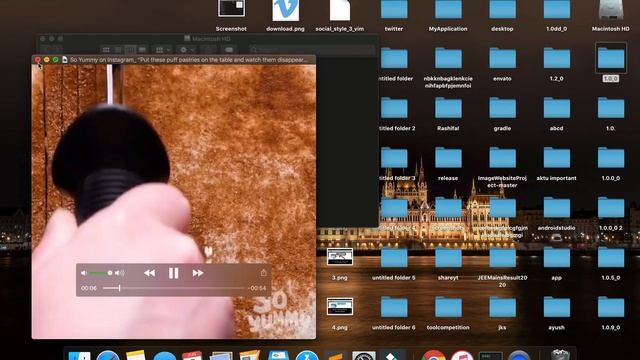Adjust the player volume slider

tap(100, 273)
